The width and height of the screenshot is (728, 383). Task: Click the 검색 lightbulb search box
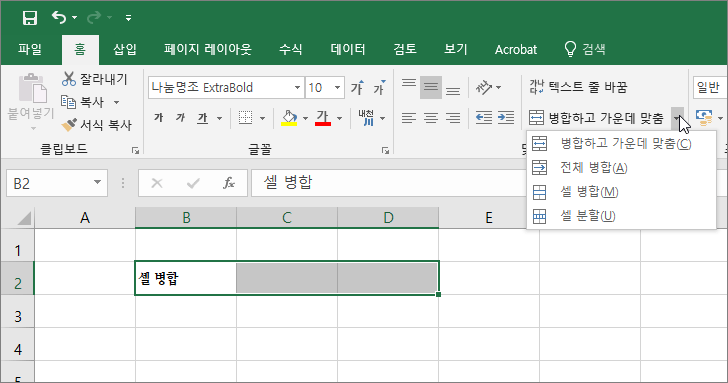point(585,49)
